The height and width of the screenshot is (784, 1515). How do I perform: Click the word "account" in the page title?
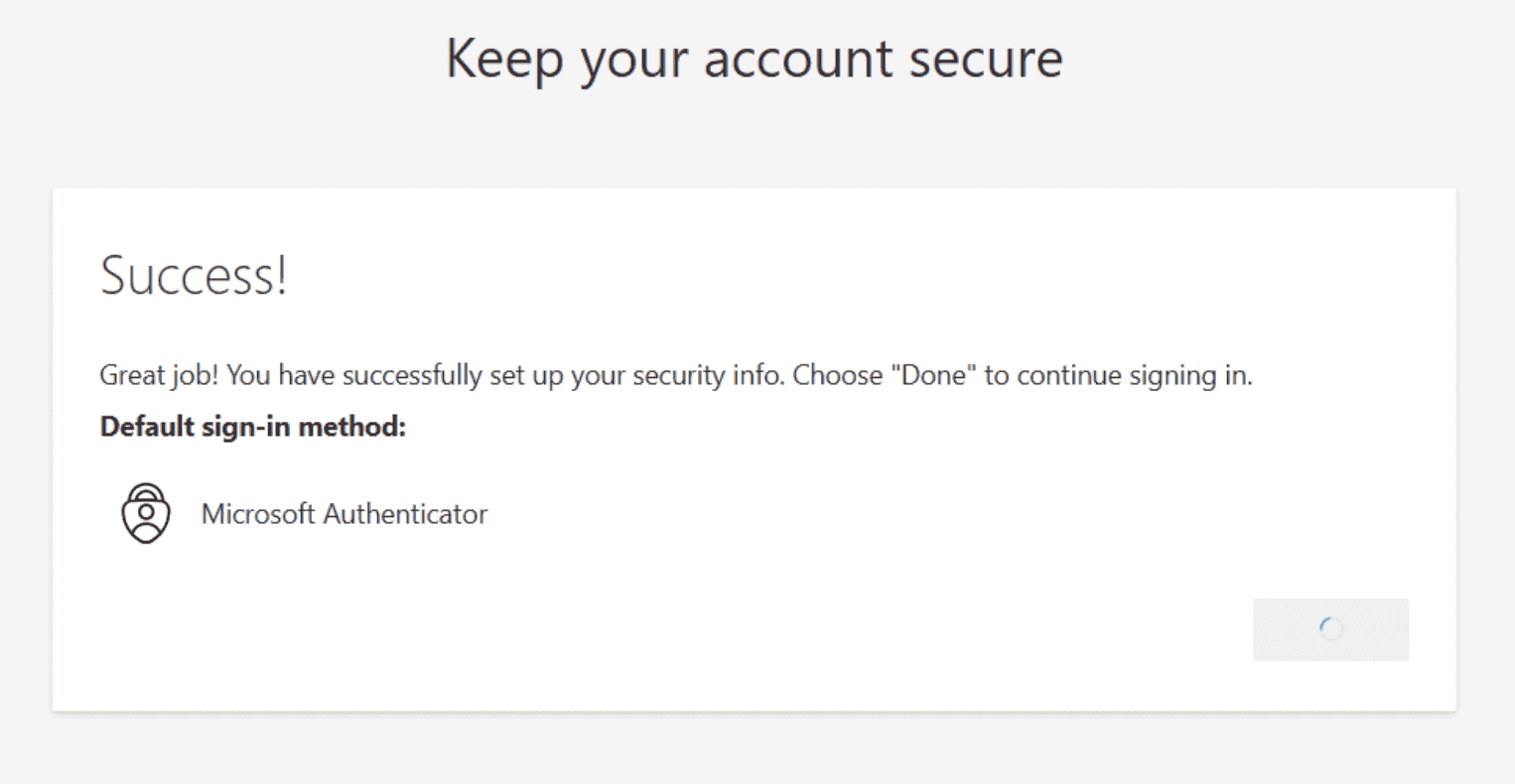[x=797, y=59]
